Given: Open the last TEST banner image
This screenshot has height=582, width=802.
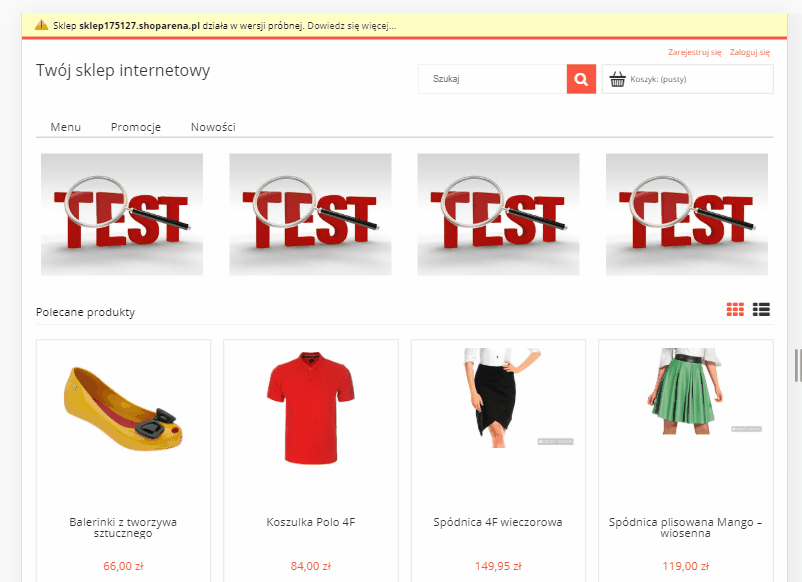Looking at the screenshot, I should pyautogui.click(x=687, y=214).
